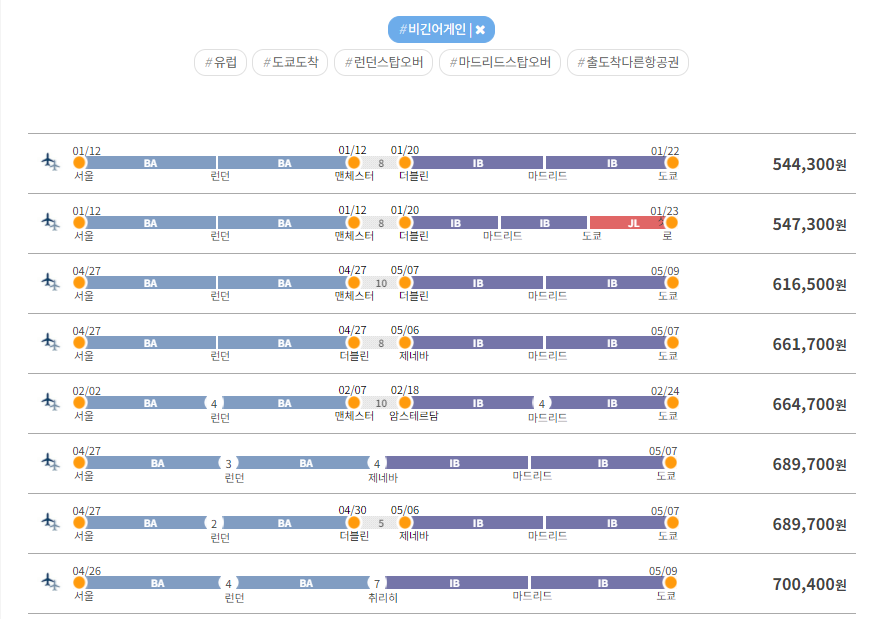883x619 pixels.
Task: Select the #도쿄도착 tag filter
Action: pyautogui.click(x=290, y=62)
